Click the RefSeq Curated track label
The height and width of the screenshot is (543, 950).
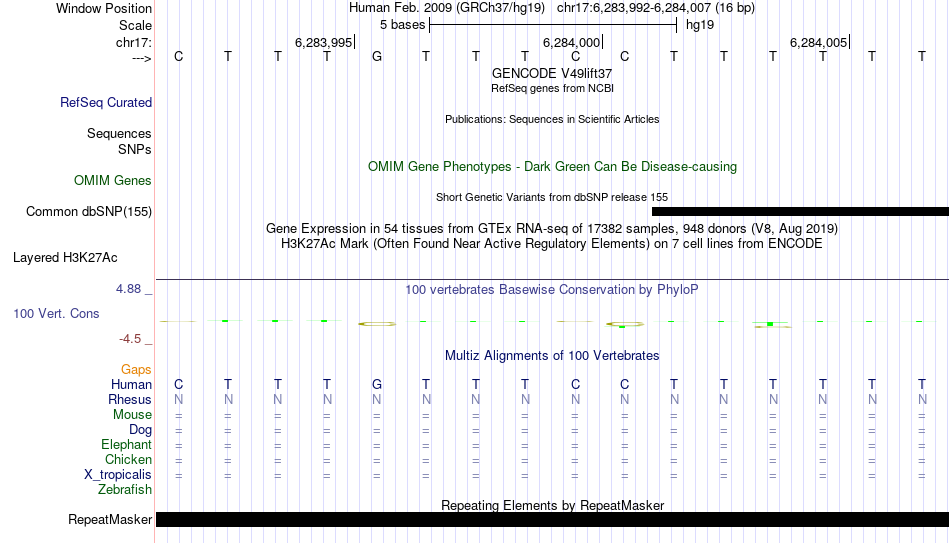[x=105, y=102]
